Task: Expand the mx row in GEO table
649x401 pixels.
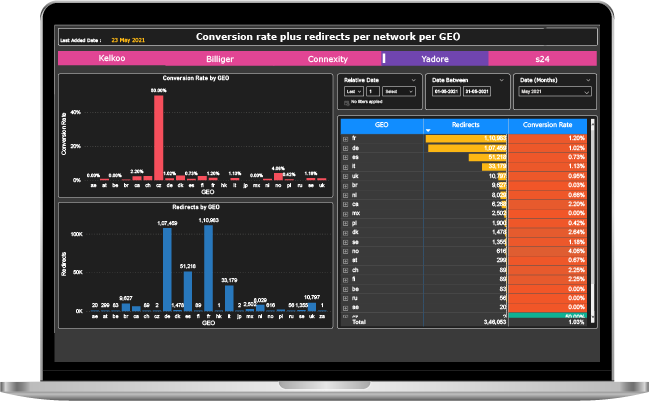Action: [x=345, y=214]
